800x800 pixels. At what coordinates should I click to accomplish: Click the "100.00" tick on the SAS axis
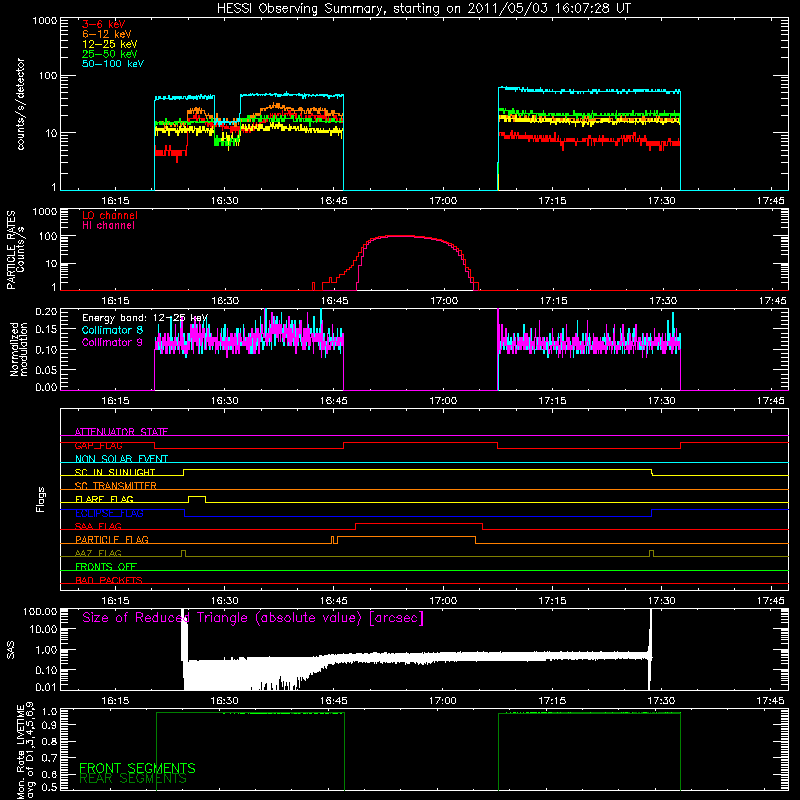(x=40, y=611)
